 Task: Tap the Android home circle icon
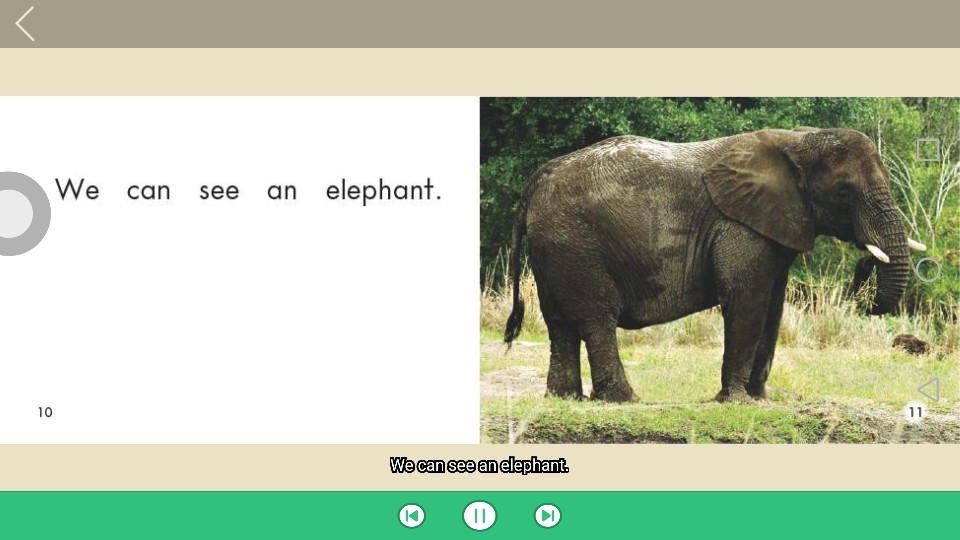(928, 269)
